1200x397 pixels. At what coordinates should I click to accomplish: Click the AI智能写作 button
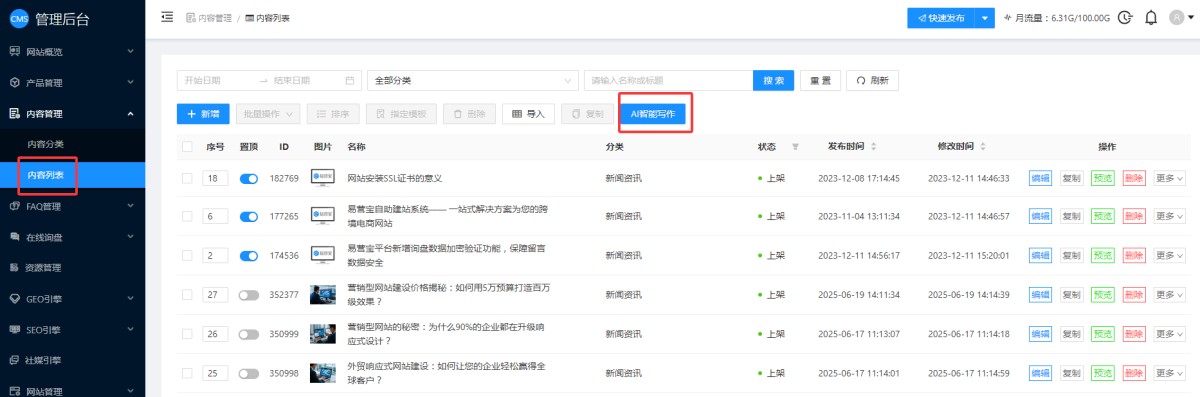coord(653,114)
